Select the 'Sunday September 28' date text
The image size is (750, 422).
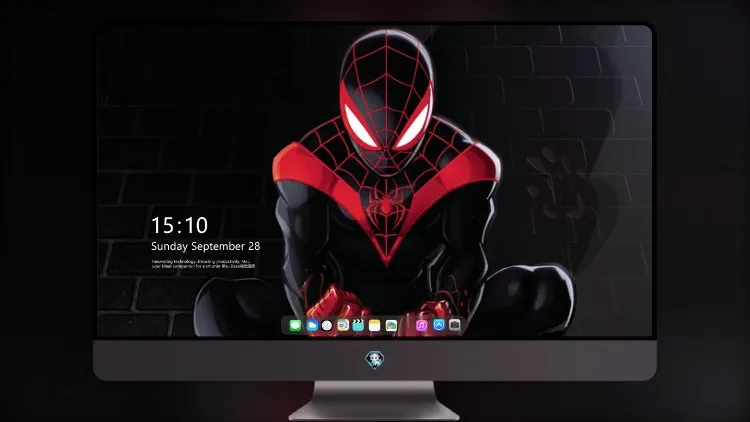tap(206, 246)
